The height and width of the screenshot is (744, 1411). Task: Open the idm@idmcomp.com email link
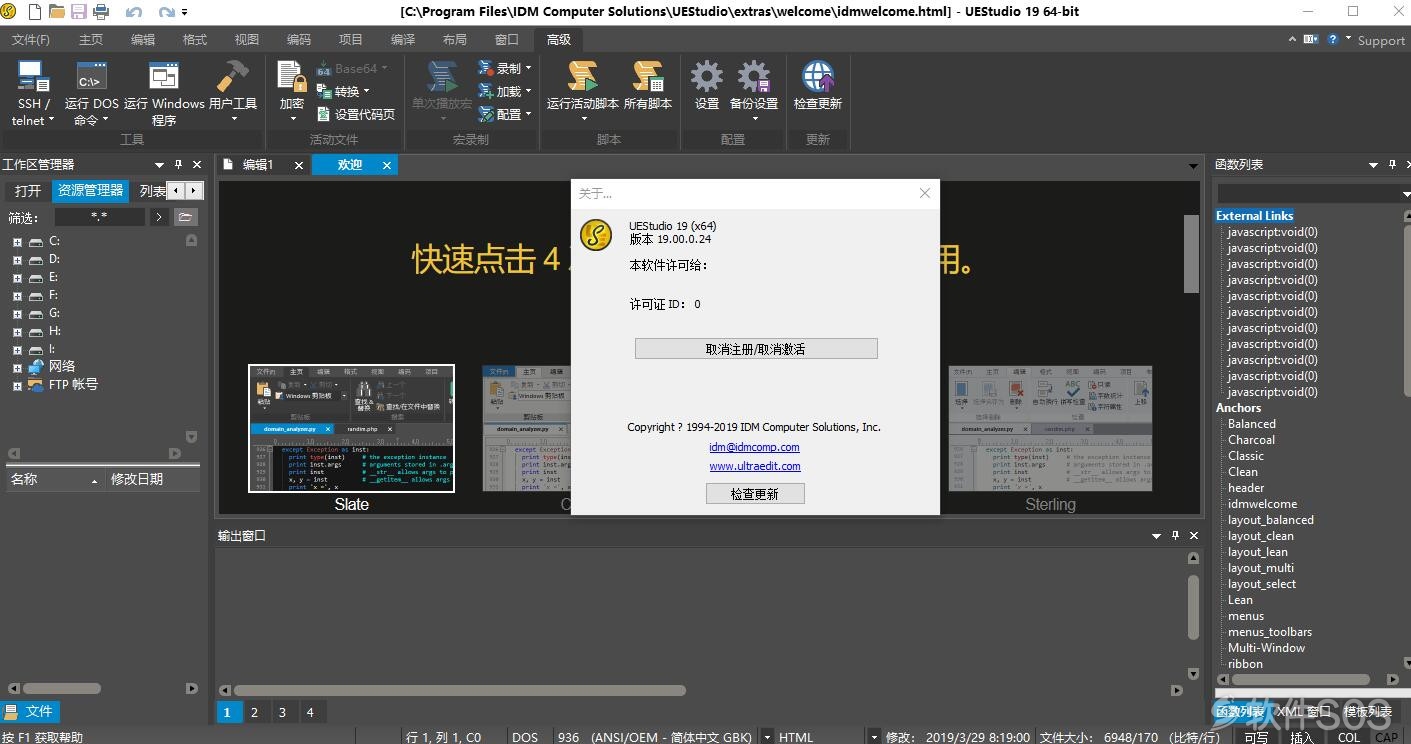[x=755, y=447]
